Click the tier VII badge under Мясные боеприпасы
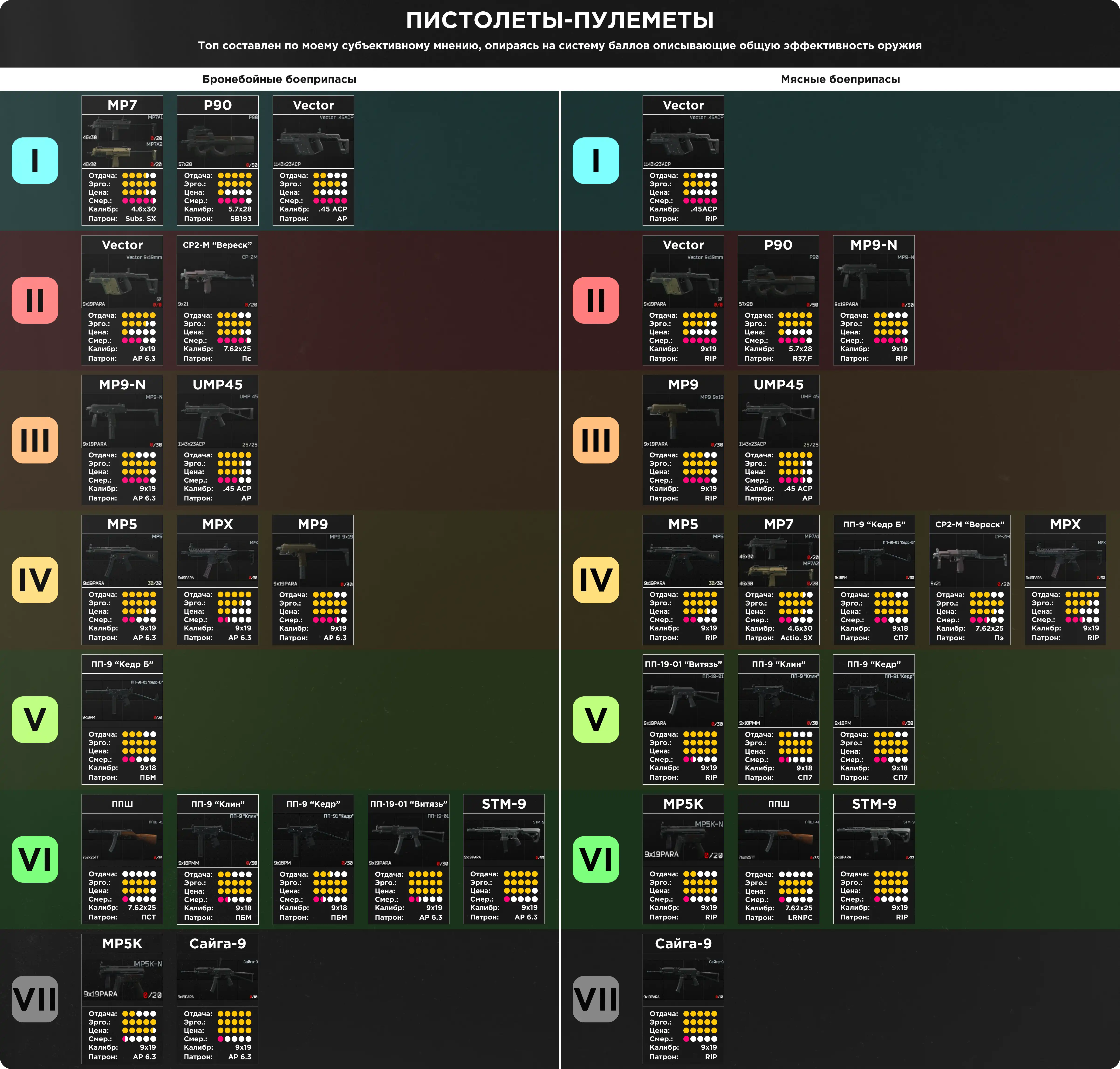The image size is (1120, 1069). (x=596, y=999)
